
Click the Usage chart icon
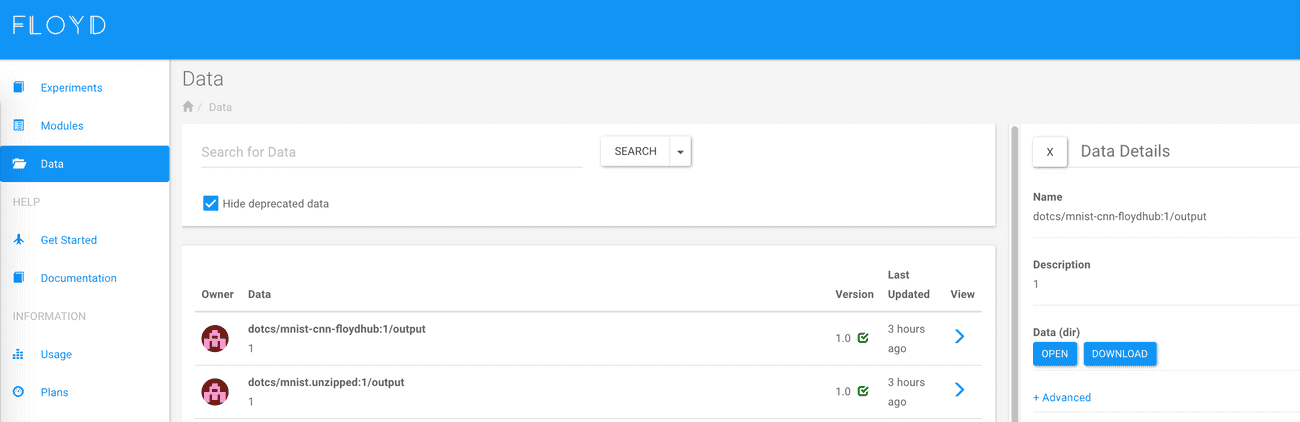(18, 354)
